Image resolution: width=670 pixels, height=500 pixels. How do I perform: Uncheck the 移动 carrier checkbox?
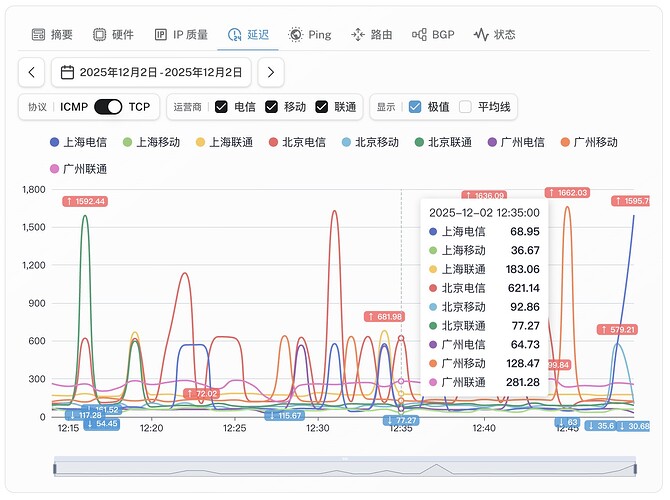(x=271, y=107)
